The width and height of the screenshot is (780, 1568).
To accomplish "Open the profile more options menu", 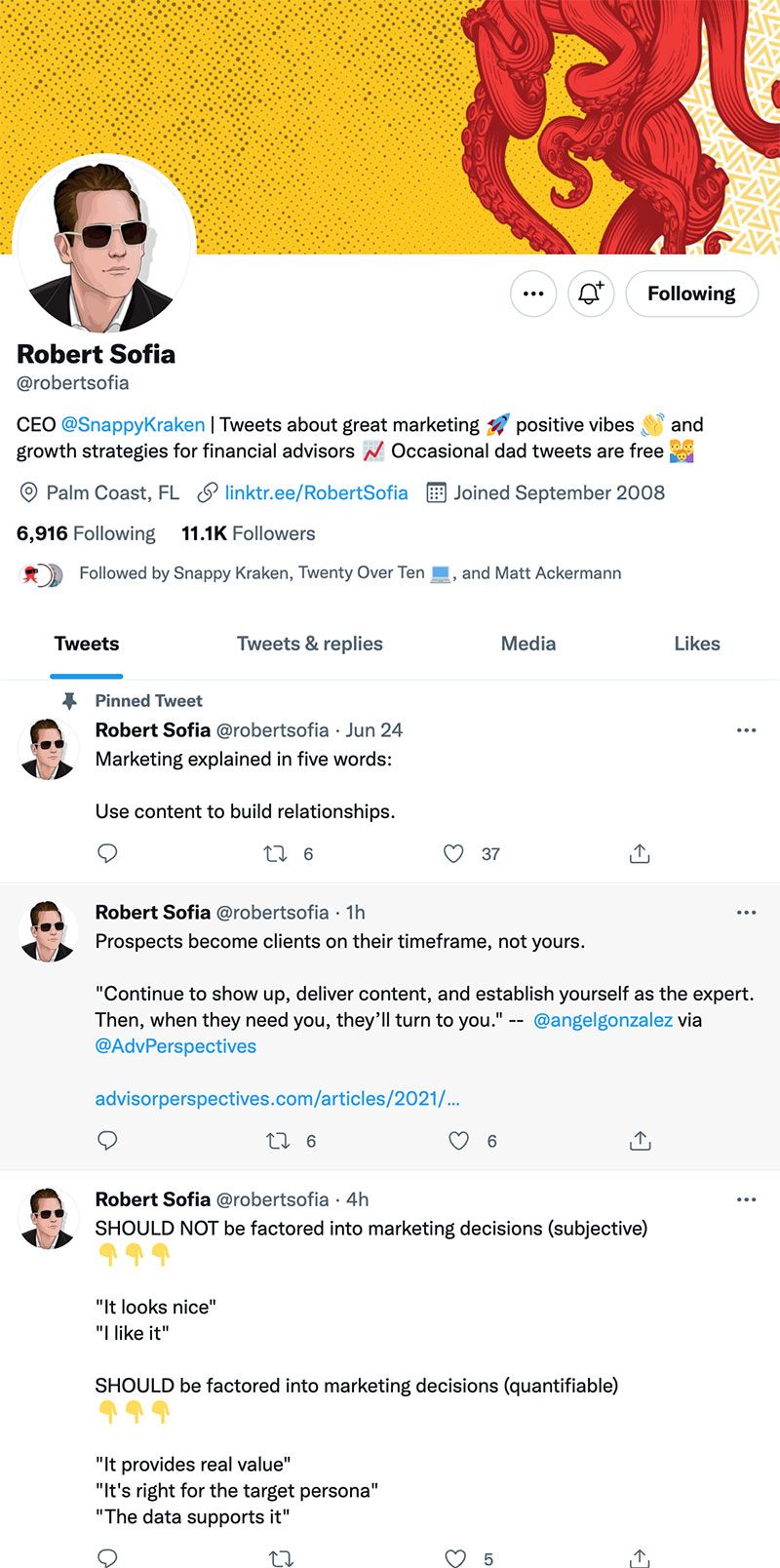I will point(533,294).
